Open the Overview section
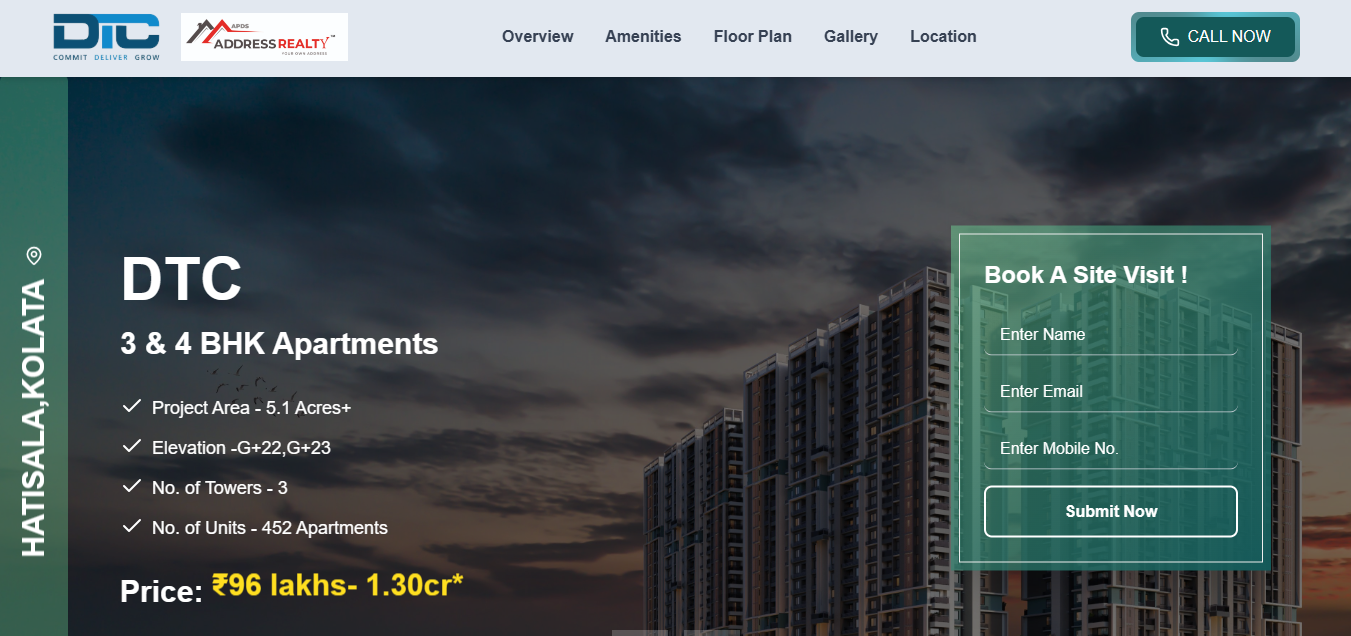Viewport: 1351px width, 636px height. point(537,37)
